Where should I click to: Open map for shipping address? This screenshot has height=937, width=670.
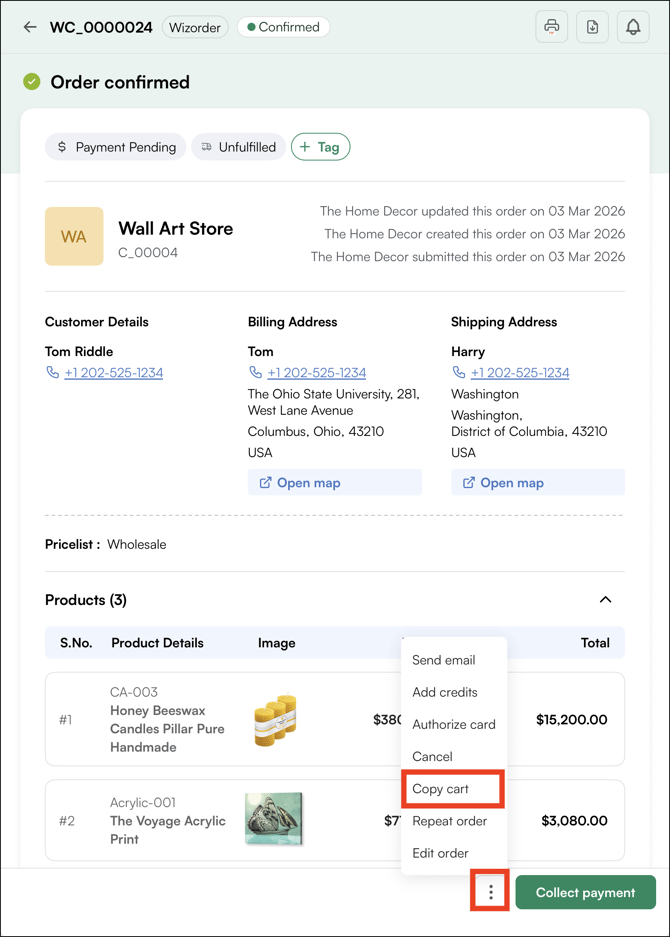[537, 482]
